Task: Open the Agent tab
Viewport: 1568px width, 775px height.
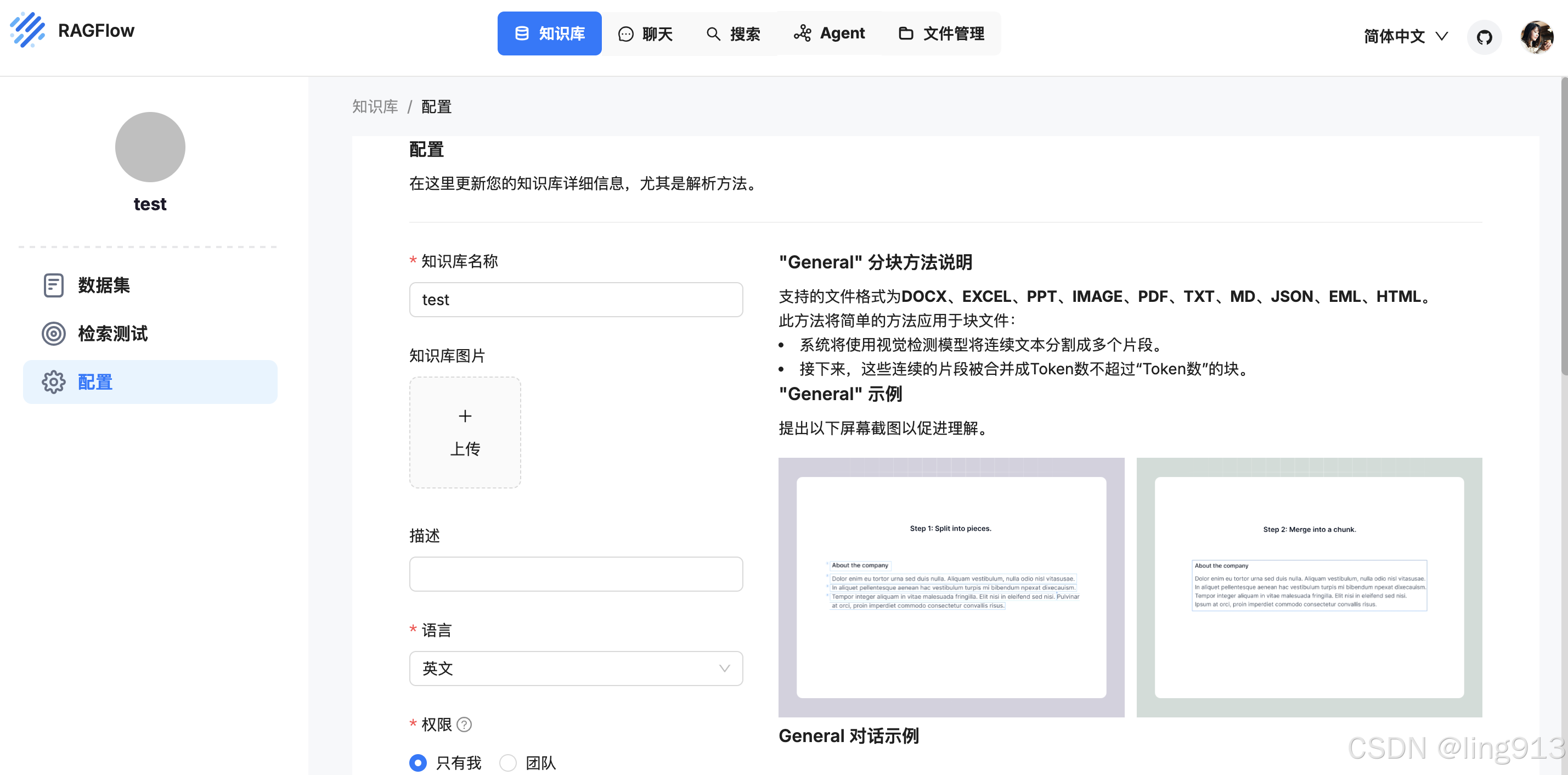Action: (x=829, y=33)
